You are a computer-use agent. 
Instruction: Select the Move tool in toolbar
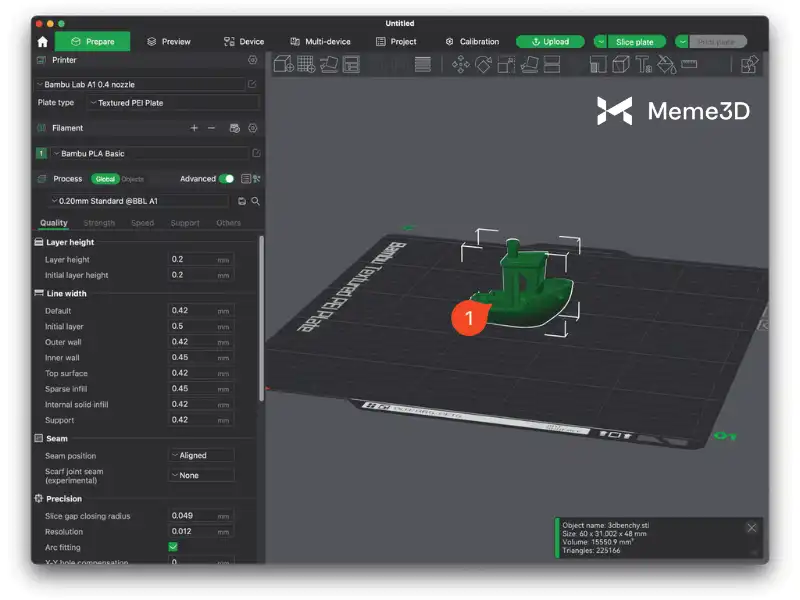pyautogui.click(x=460, y=65)
